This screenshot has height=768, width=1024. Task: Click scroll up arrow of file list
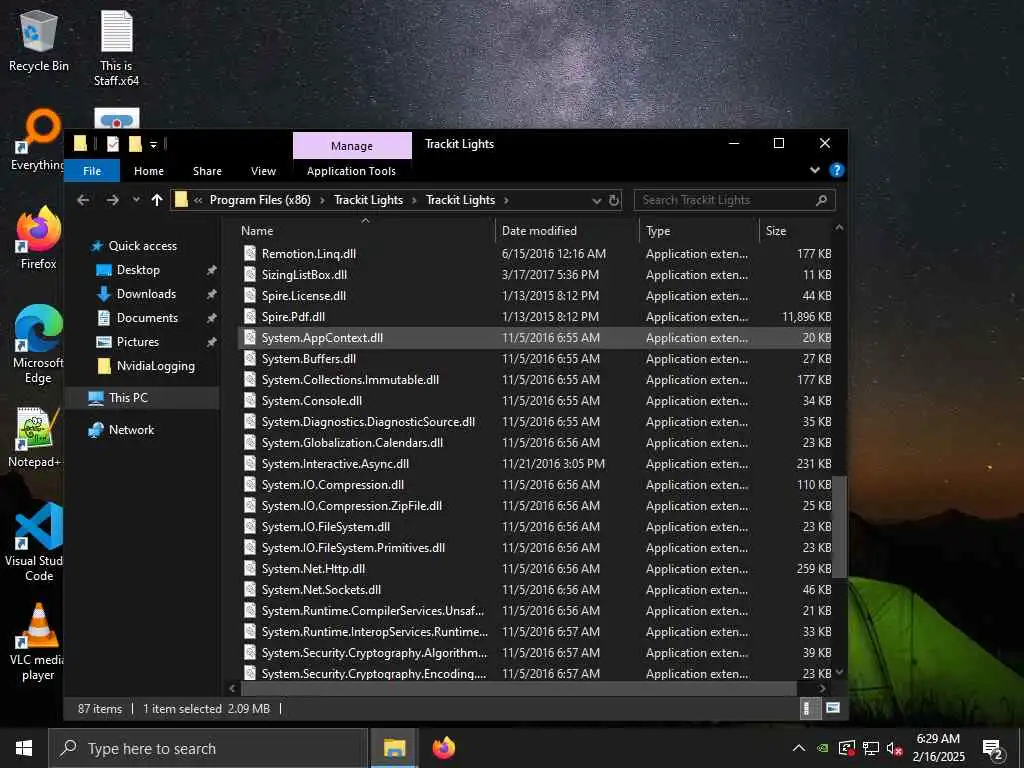[x=839, y=228]
